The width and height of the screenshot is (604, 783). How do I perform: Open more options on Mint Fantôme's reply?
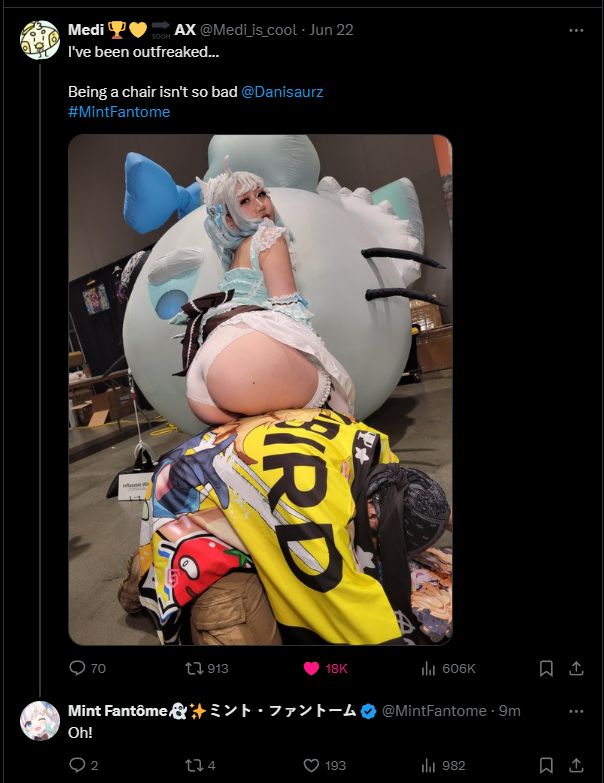(576, 711)
